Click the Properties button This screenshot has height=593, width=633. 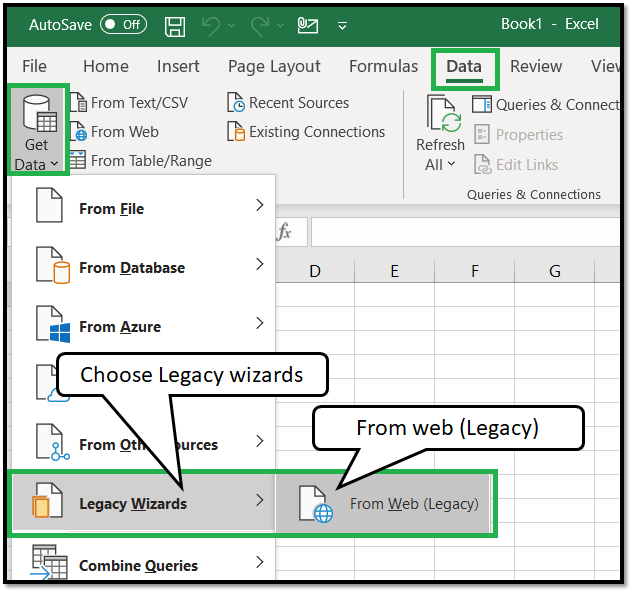coord(518,134)
